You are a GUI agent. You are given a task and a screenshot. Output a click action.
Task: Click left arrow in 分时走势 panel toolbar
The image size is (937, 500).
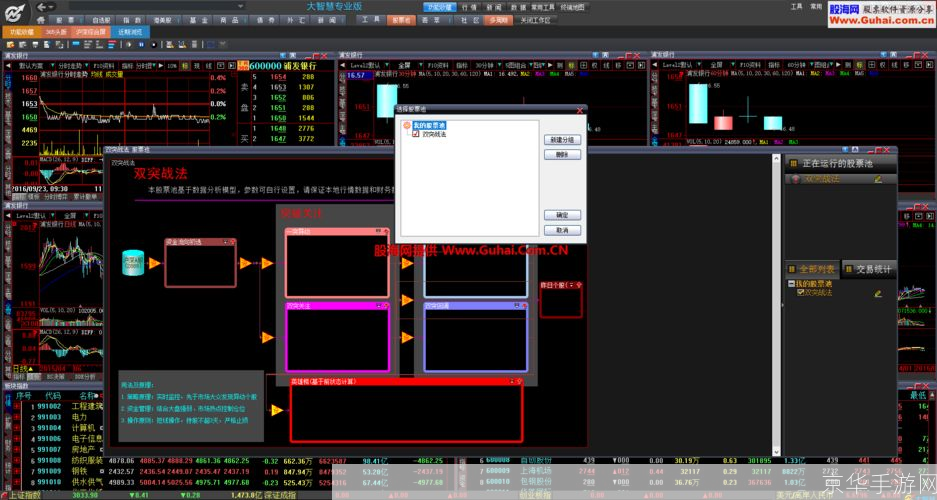click(8, 65)
